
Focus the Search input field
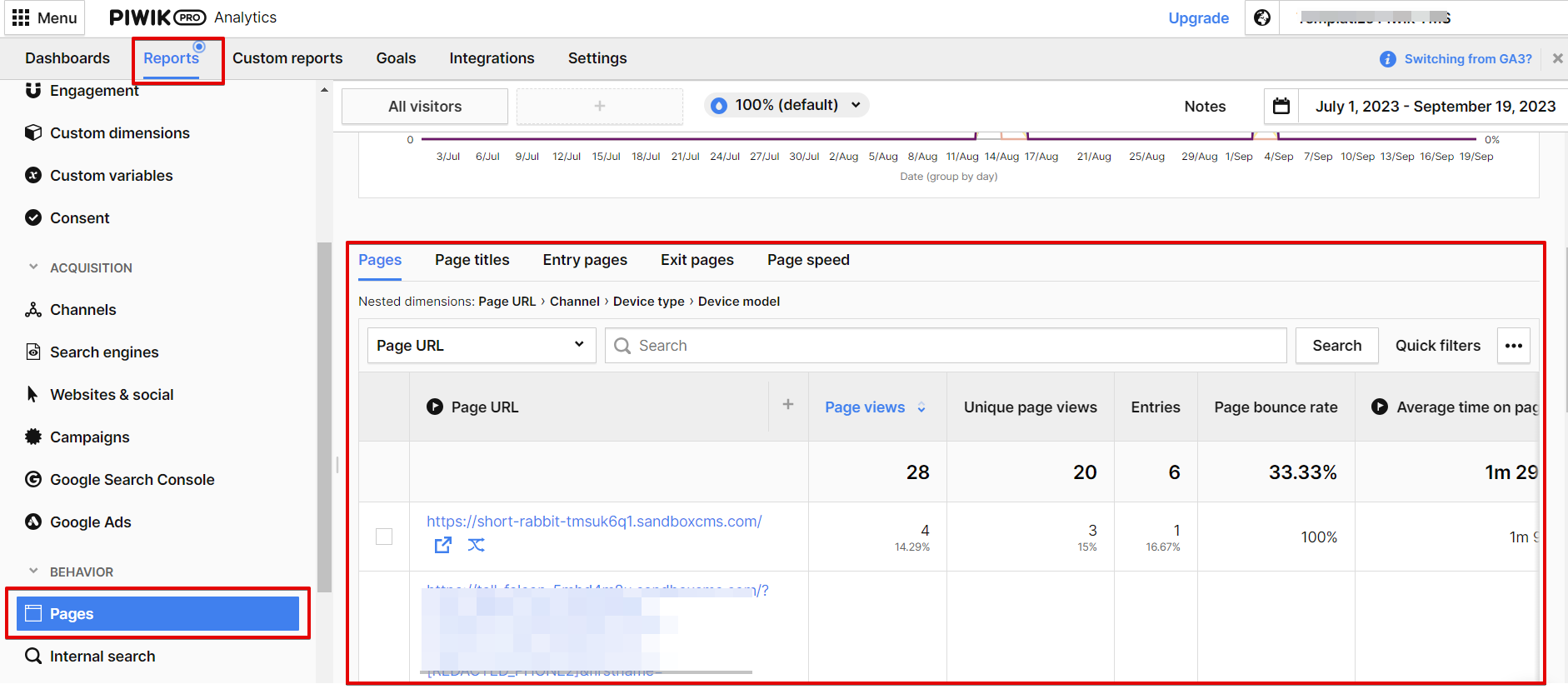tap(946, 345)
